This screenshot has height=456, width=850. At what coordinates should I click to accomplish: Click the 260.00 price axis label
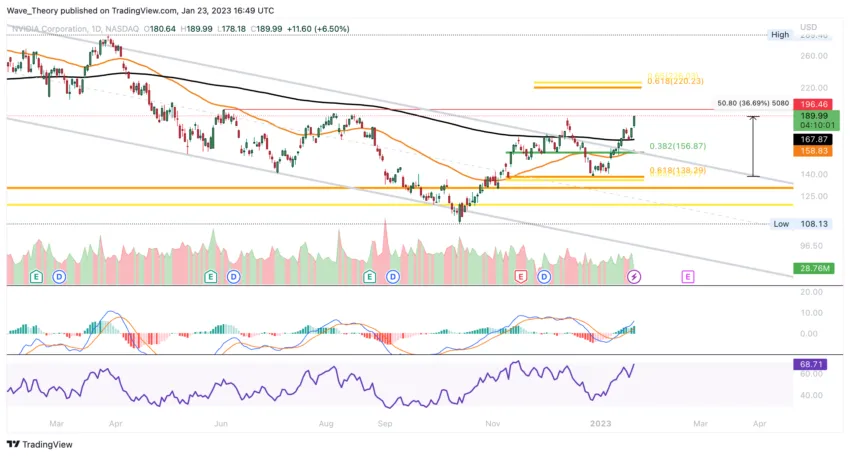coord(814,56)
